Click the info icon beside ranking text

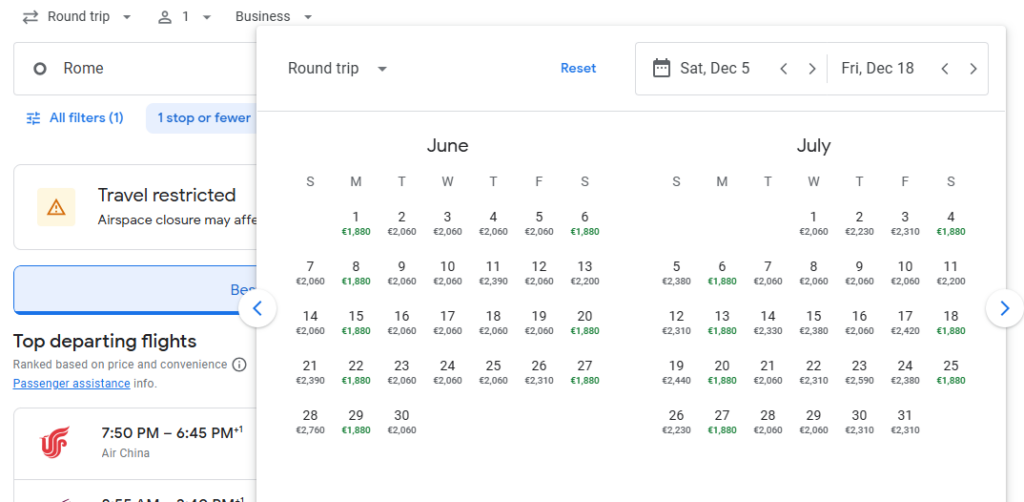point(239,365)
